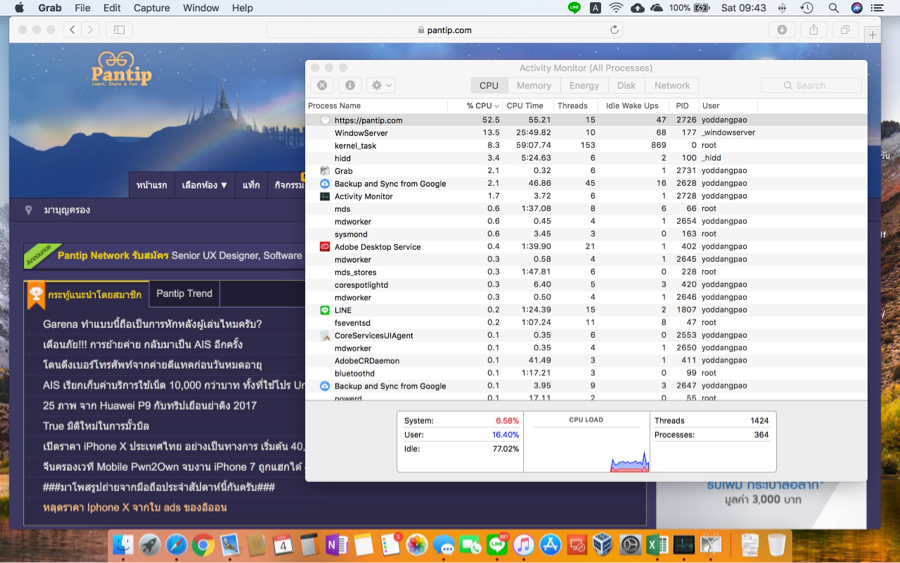Open the หน้าแรก navigation item on Pantip
Screen dimensions: 900x563
[152, 185]
